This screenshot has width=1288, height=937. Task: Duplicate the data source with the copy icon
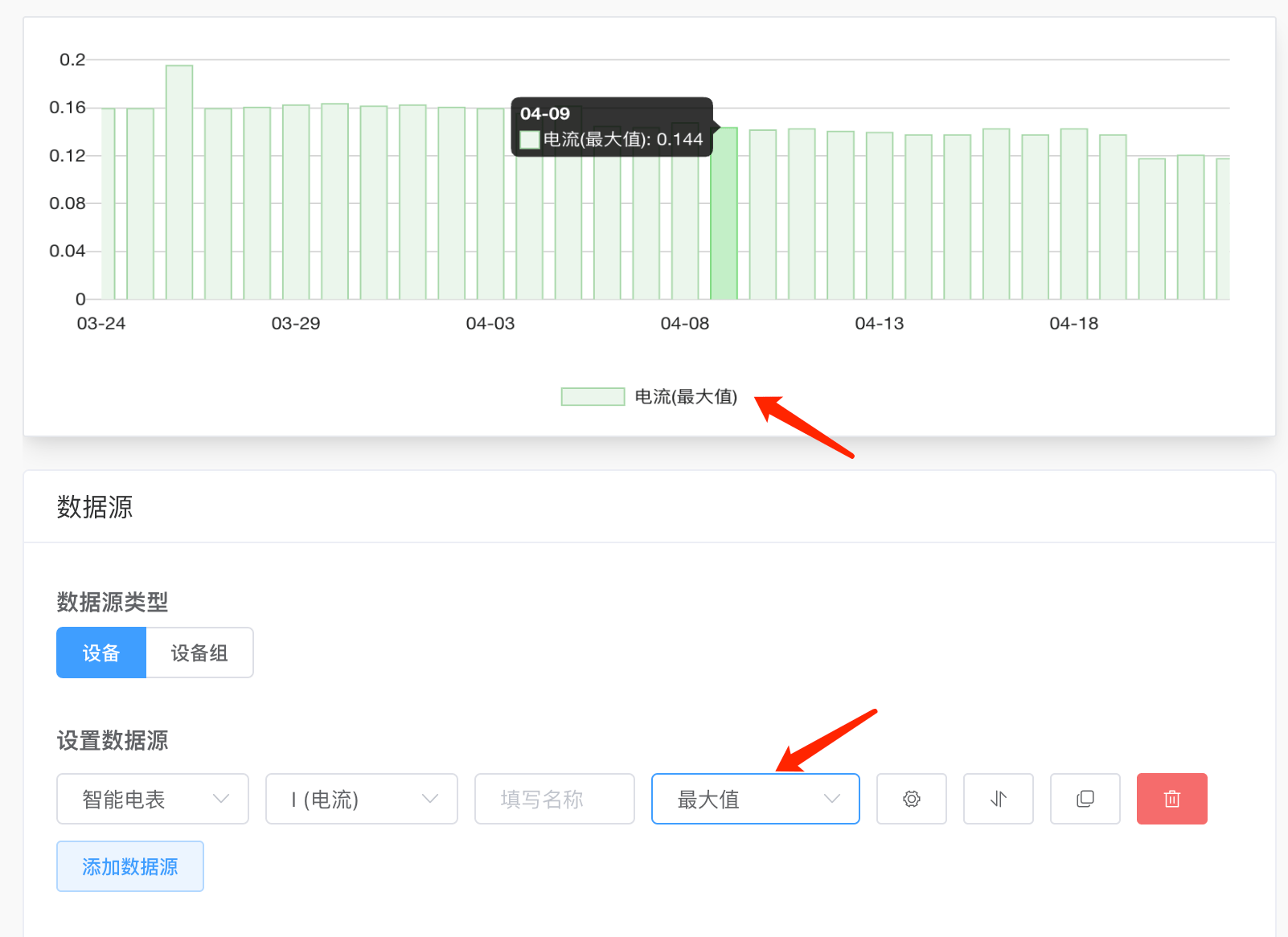[1085, 799]
